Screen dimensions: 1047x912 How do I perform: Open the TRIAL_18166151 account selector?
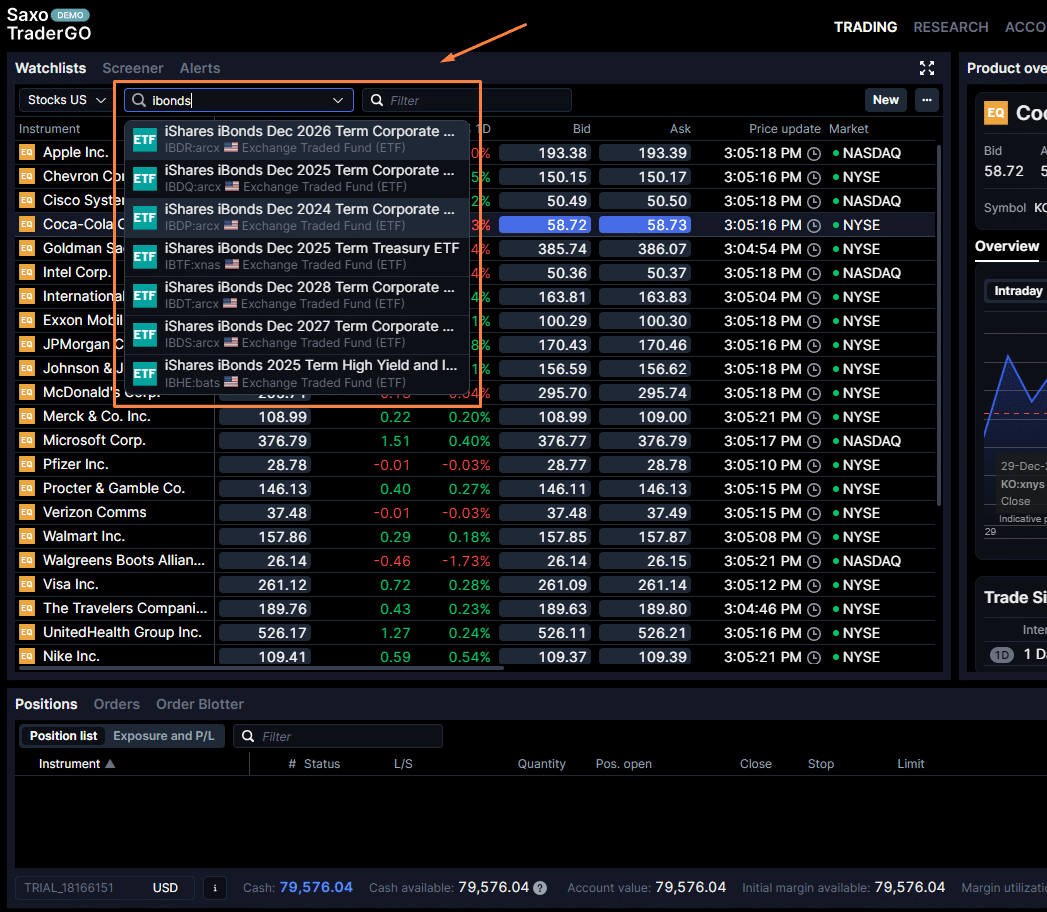click(104, 888)
